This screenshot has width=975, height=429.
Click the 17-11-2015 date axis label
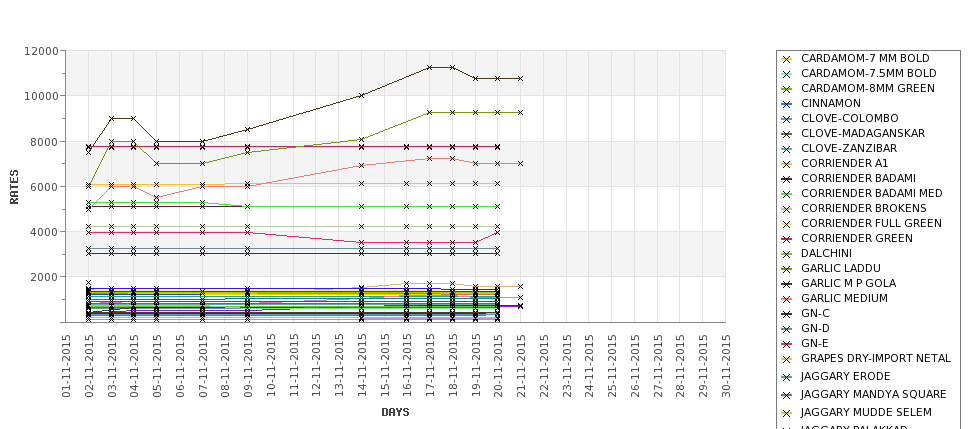430,366
